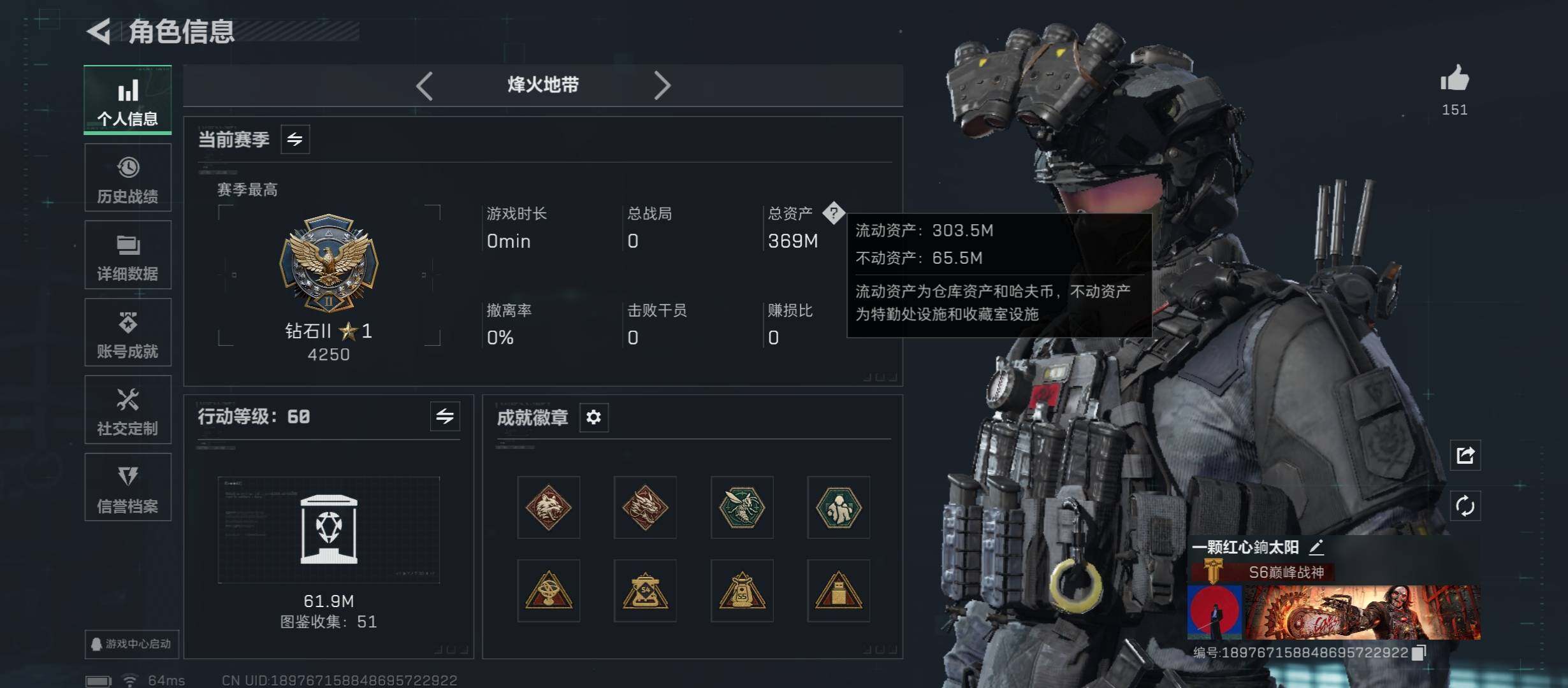Click the refresh rotate icon beside character
This screenshot has width=1568, height=688.
1465,506
